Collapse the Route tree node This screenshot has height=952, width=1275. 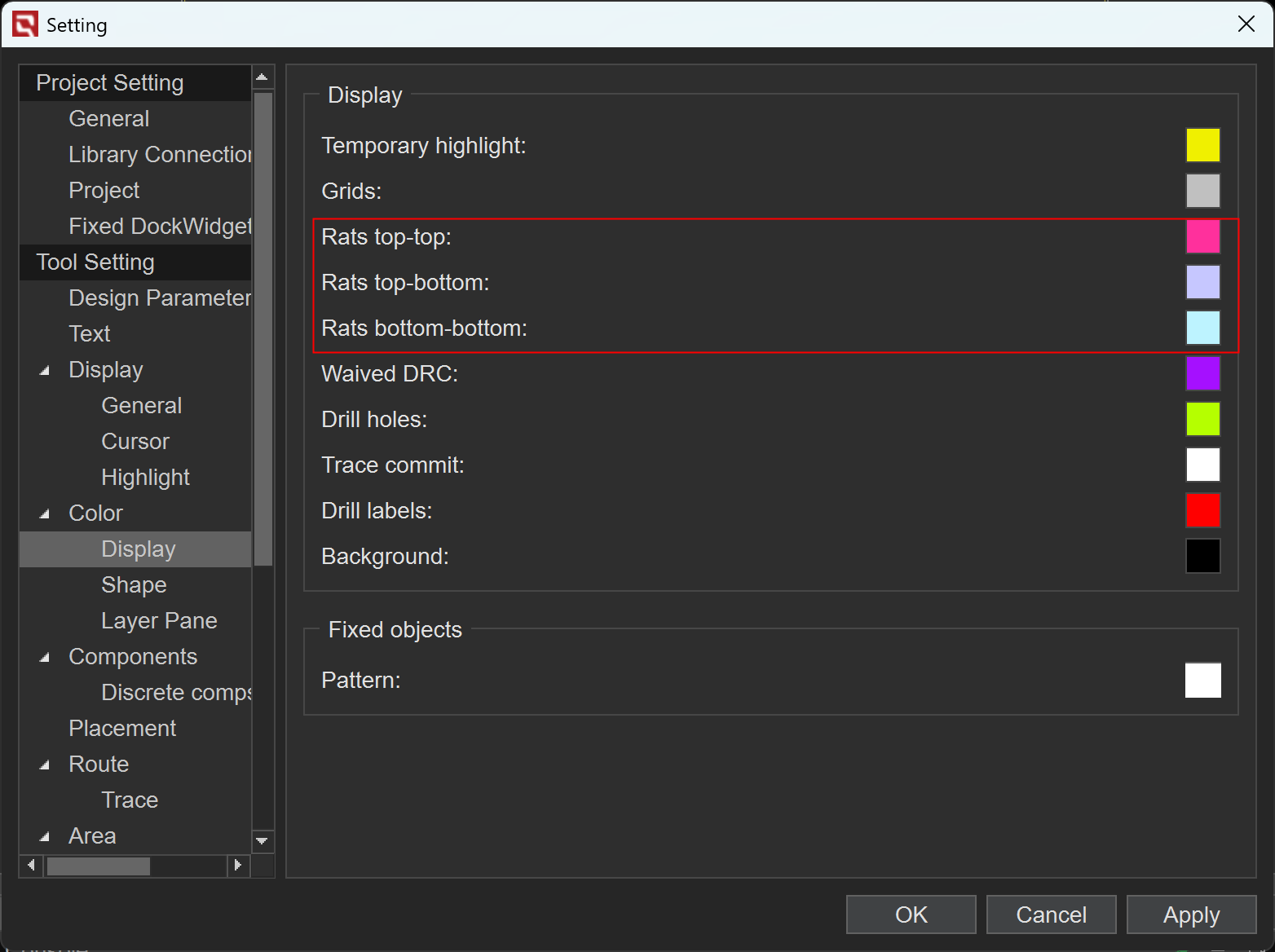[45, 765]
